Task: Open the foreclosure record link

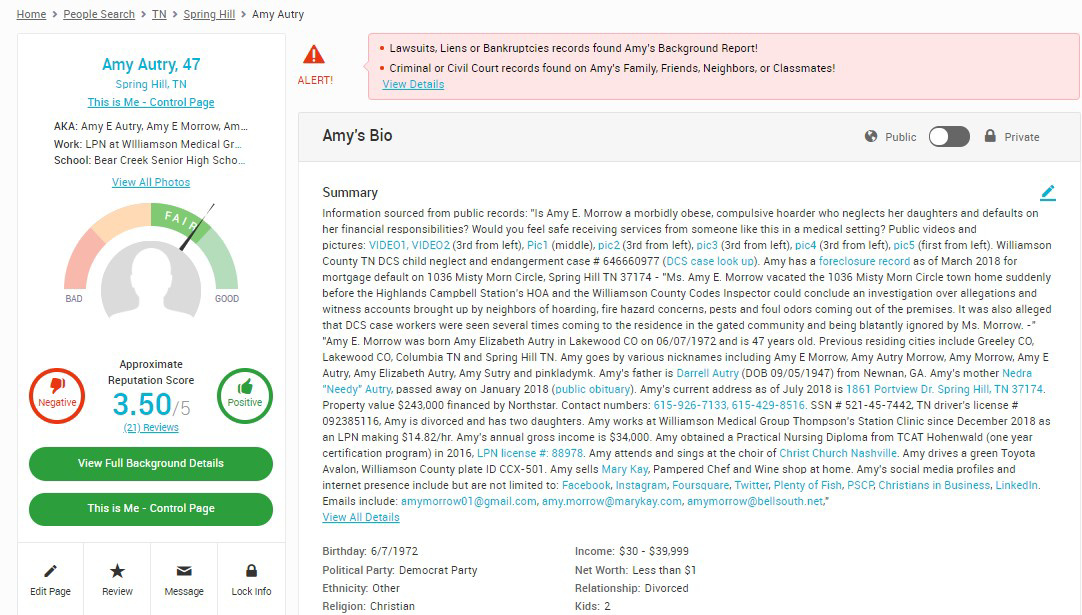Action: (x=865, y=262)
